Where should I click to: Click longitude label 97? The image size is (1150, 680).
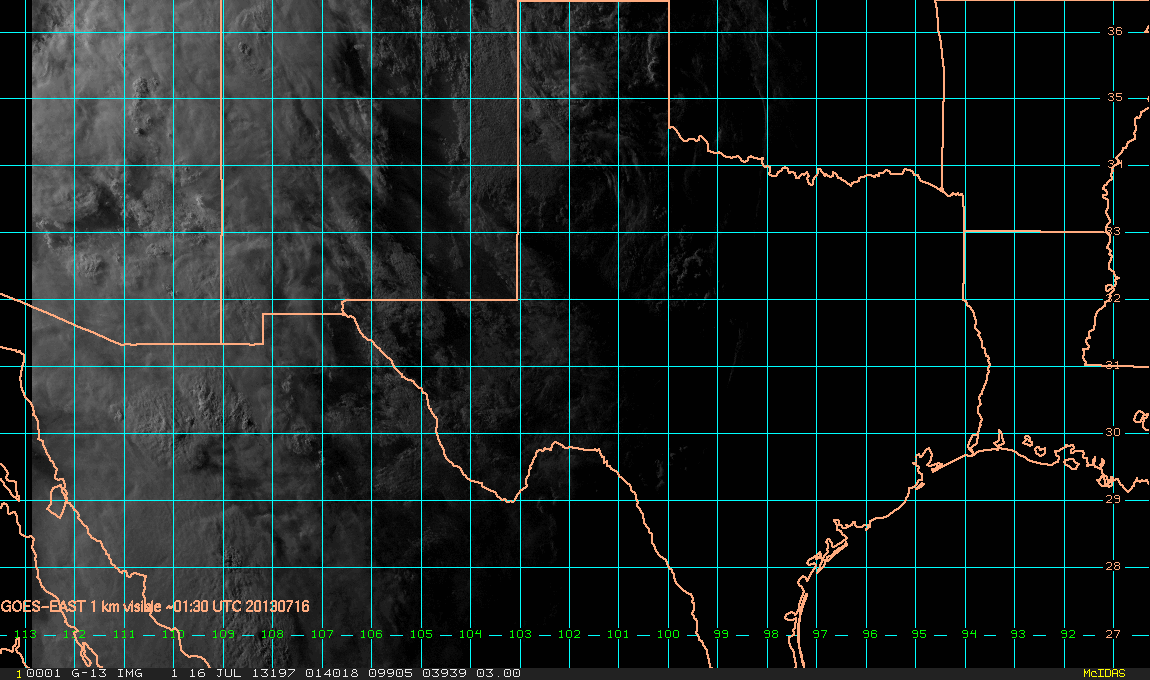point(820,634)
